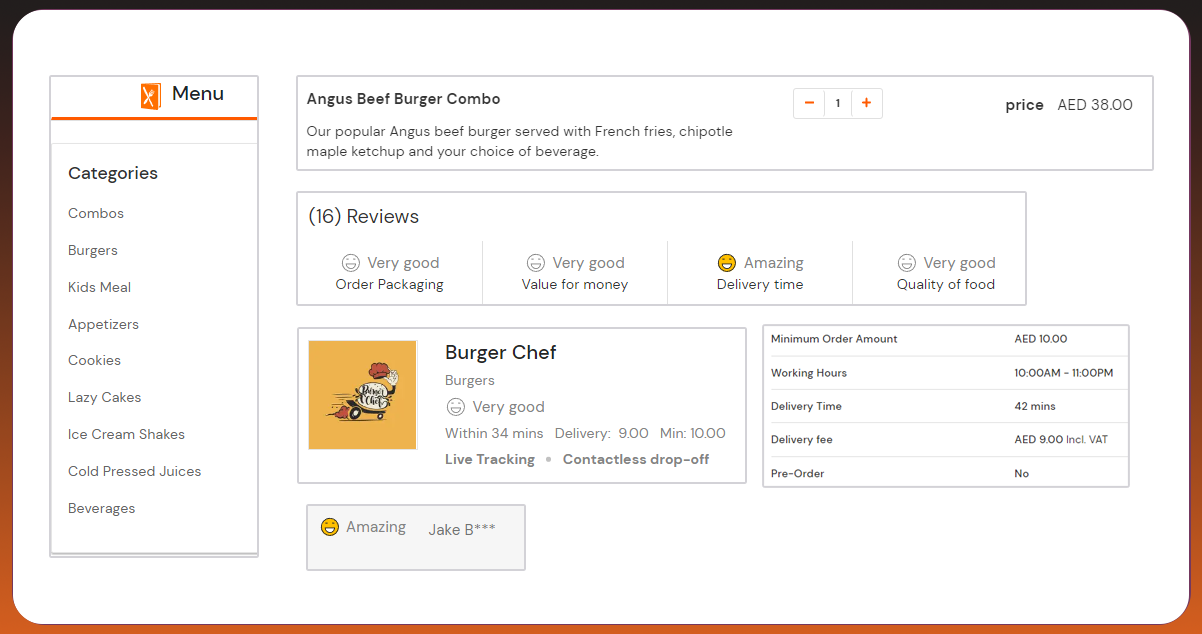The width and height of the screenshot is (1202, 634).
Task: Click the Value for money smiley icon
Action: point(536,263)
